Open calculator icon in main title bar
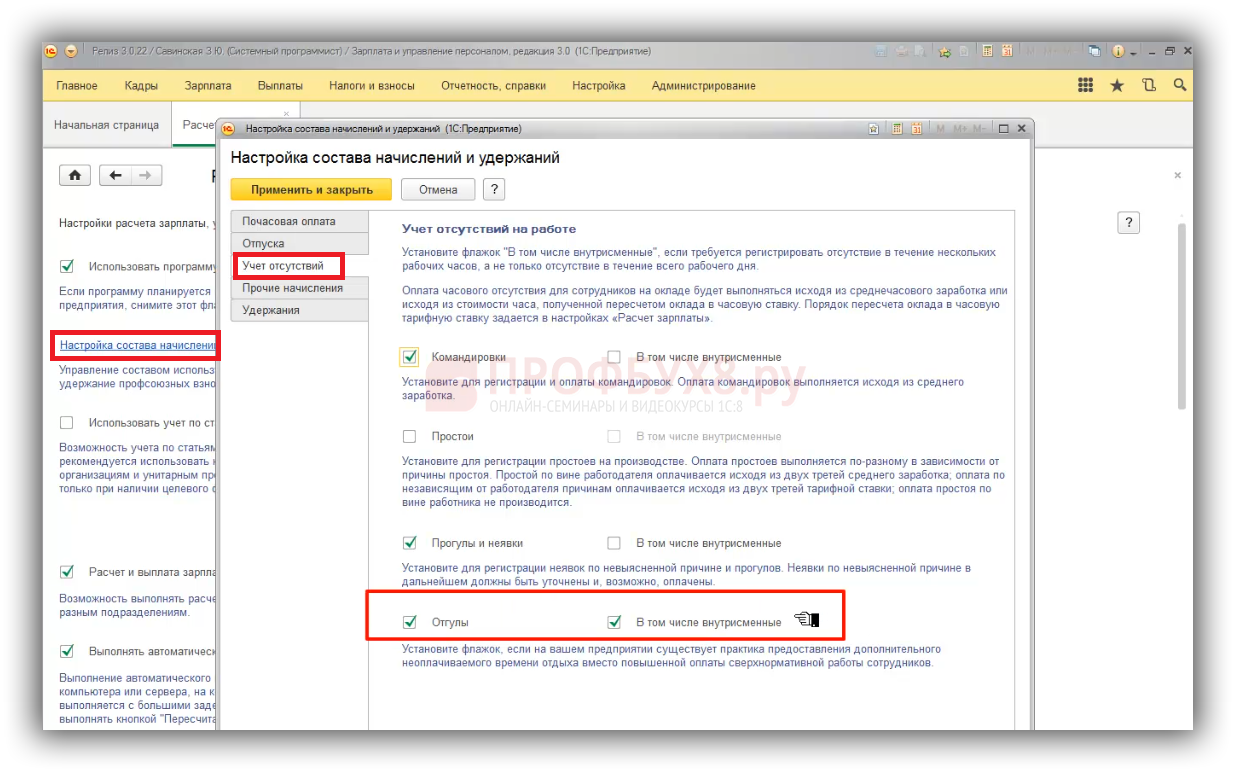This screenshot has width=1235, height=772. (x=987, y=51)
